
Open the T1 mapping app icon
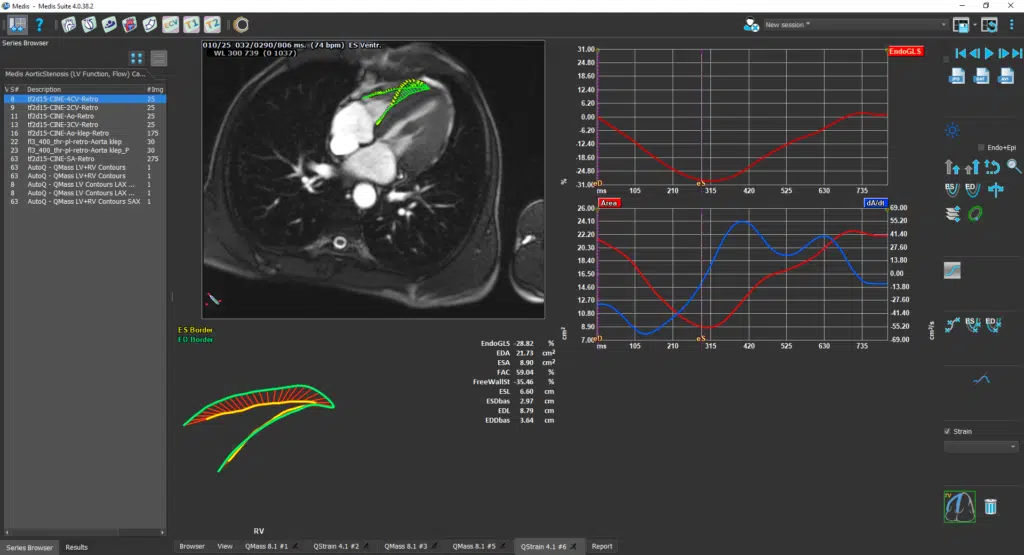click(191, 23)
